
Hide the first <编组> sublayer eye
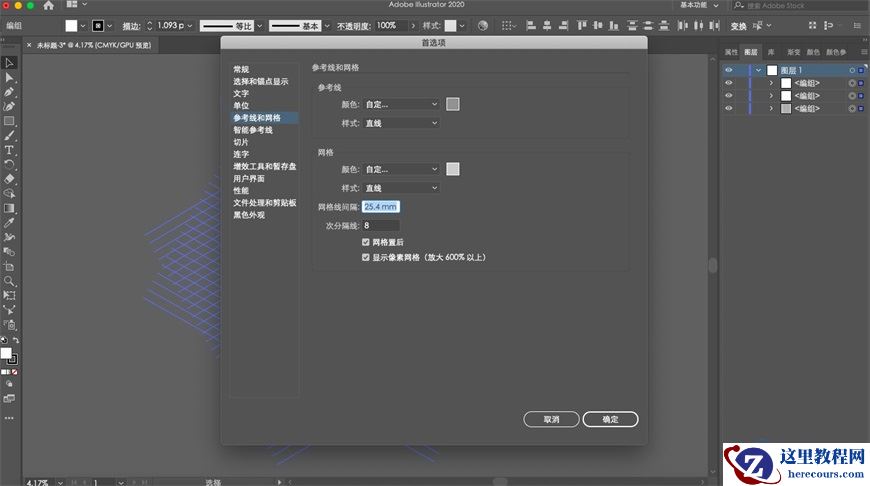pos(729,83)
